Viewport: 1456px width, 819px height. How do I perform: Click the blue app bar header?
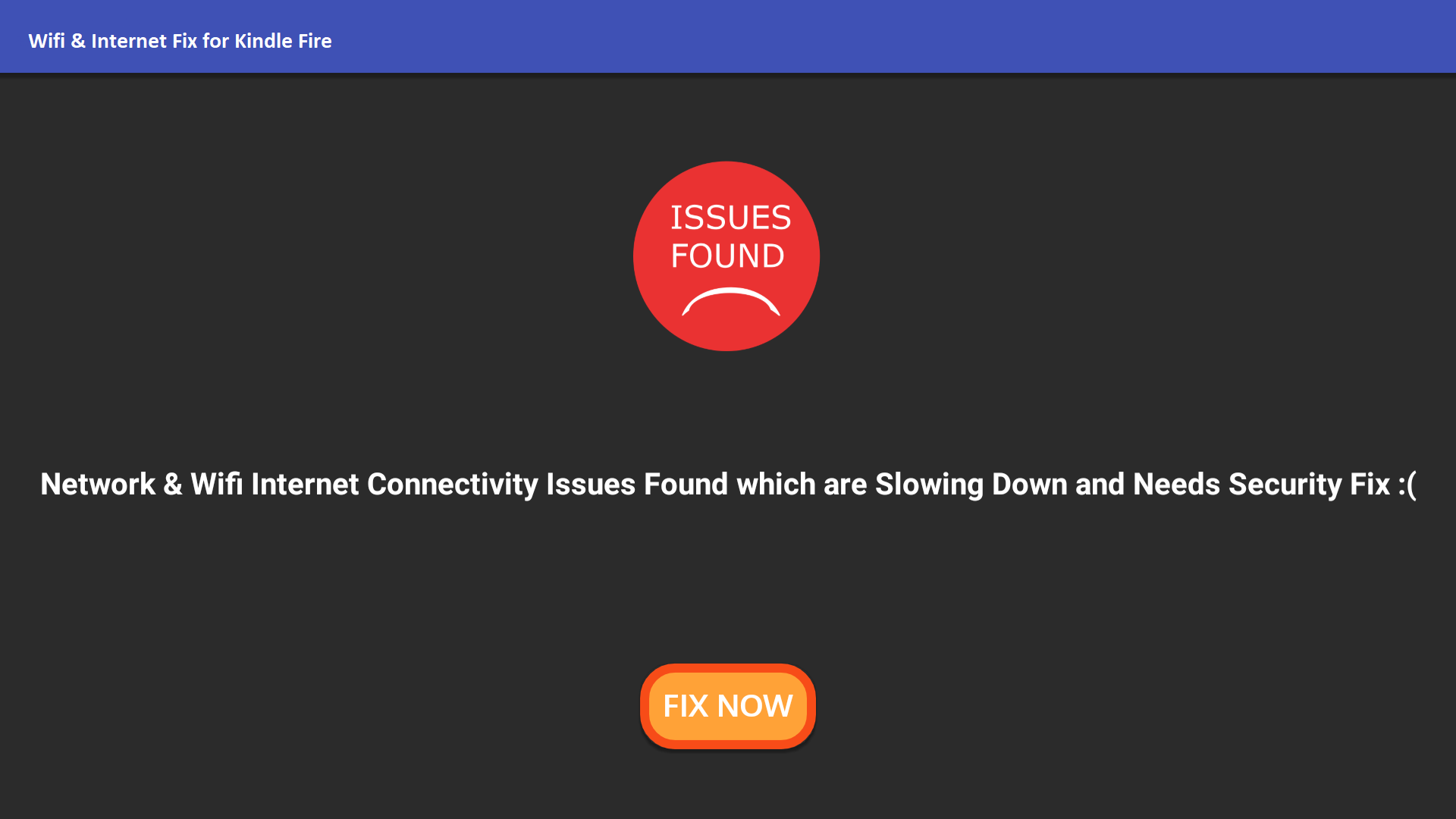click(728, 36)
